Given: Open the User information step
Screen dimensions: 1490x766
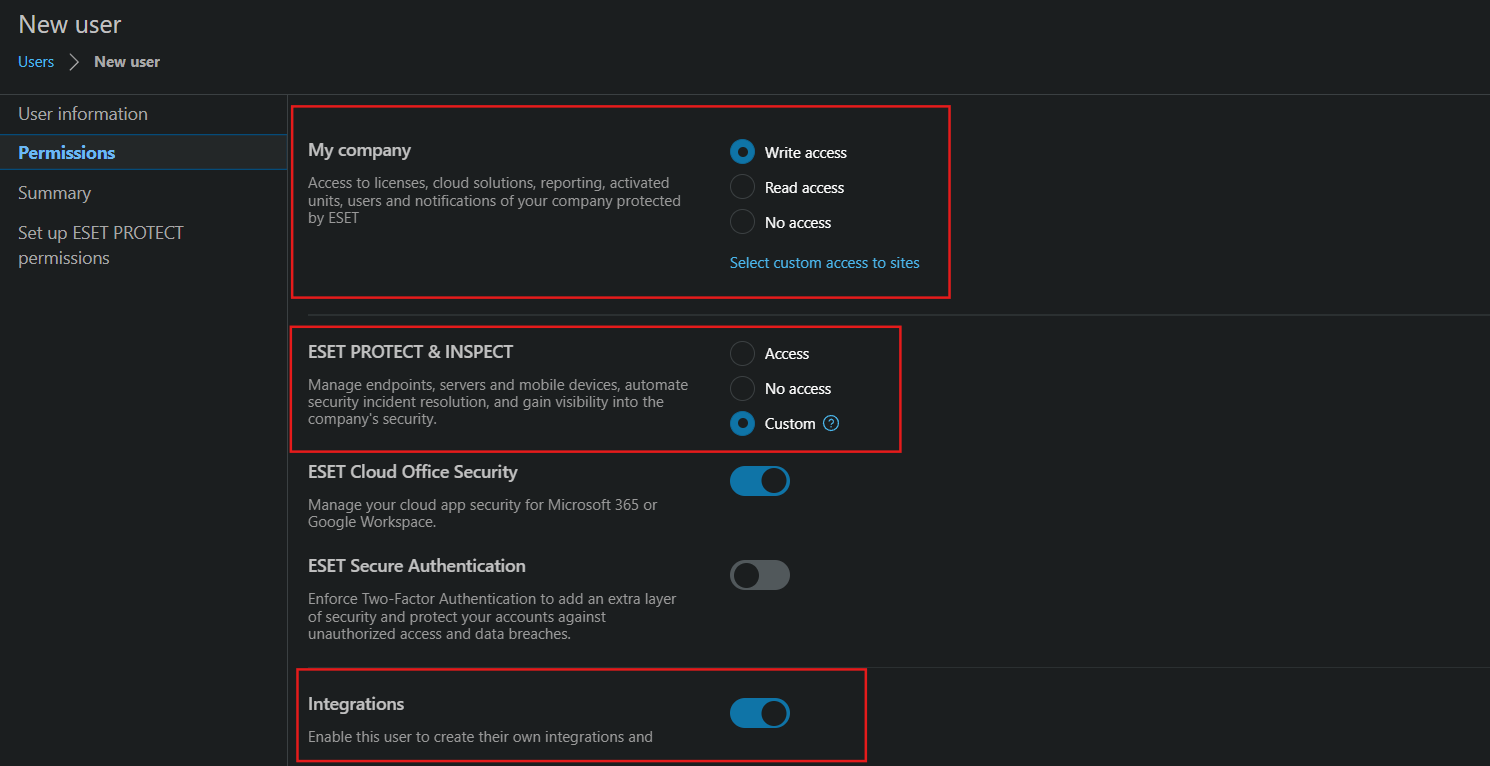Looking at the screenshot, I should 83,114.
